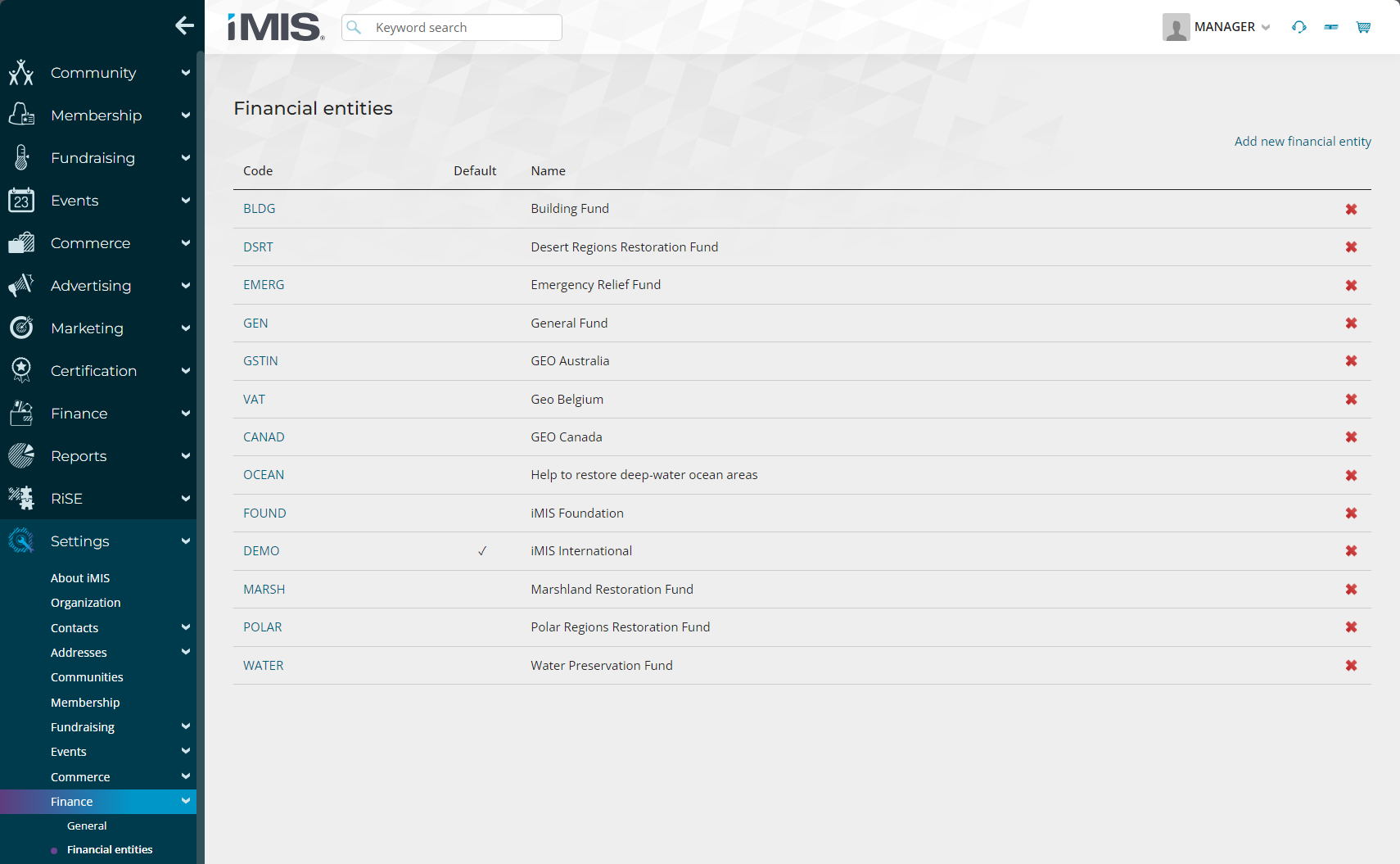Delete the Emergency Relief Fund entity
1400x864 pixels.
(1351, 286)
